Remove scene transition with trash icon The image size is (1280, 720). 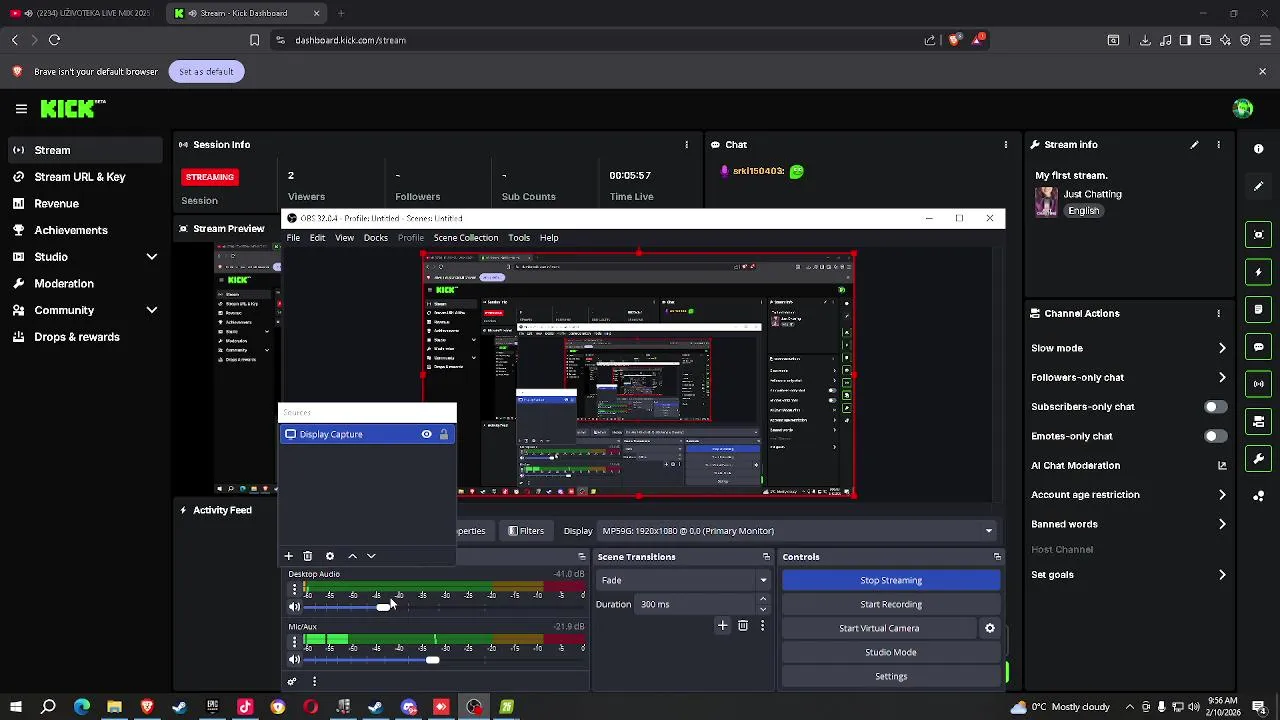(x=743, y=626)
